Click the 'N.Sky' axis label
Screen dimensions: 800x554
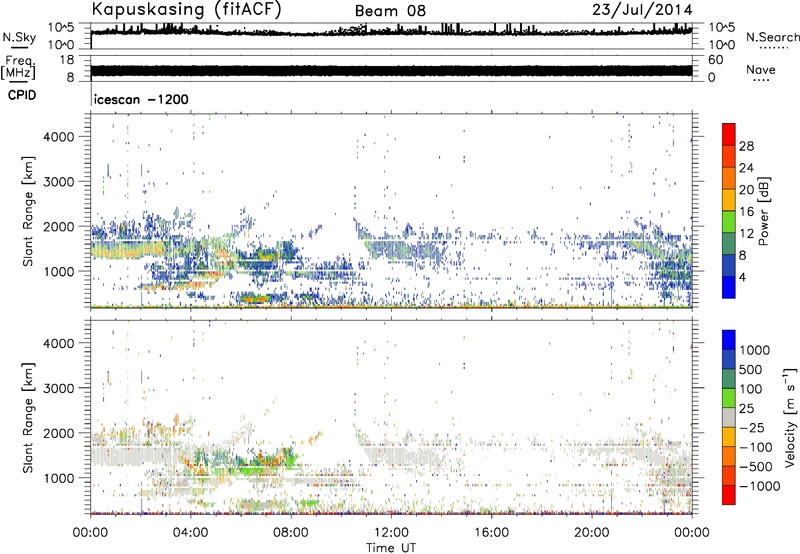(x=19, y=37)
